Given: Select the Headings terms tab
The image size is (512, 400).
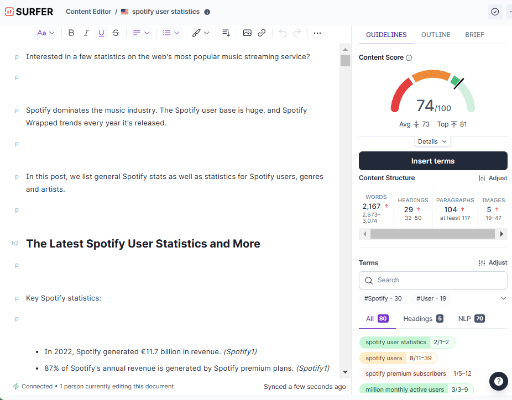Looking at the screenshot, I should point(423,319).
